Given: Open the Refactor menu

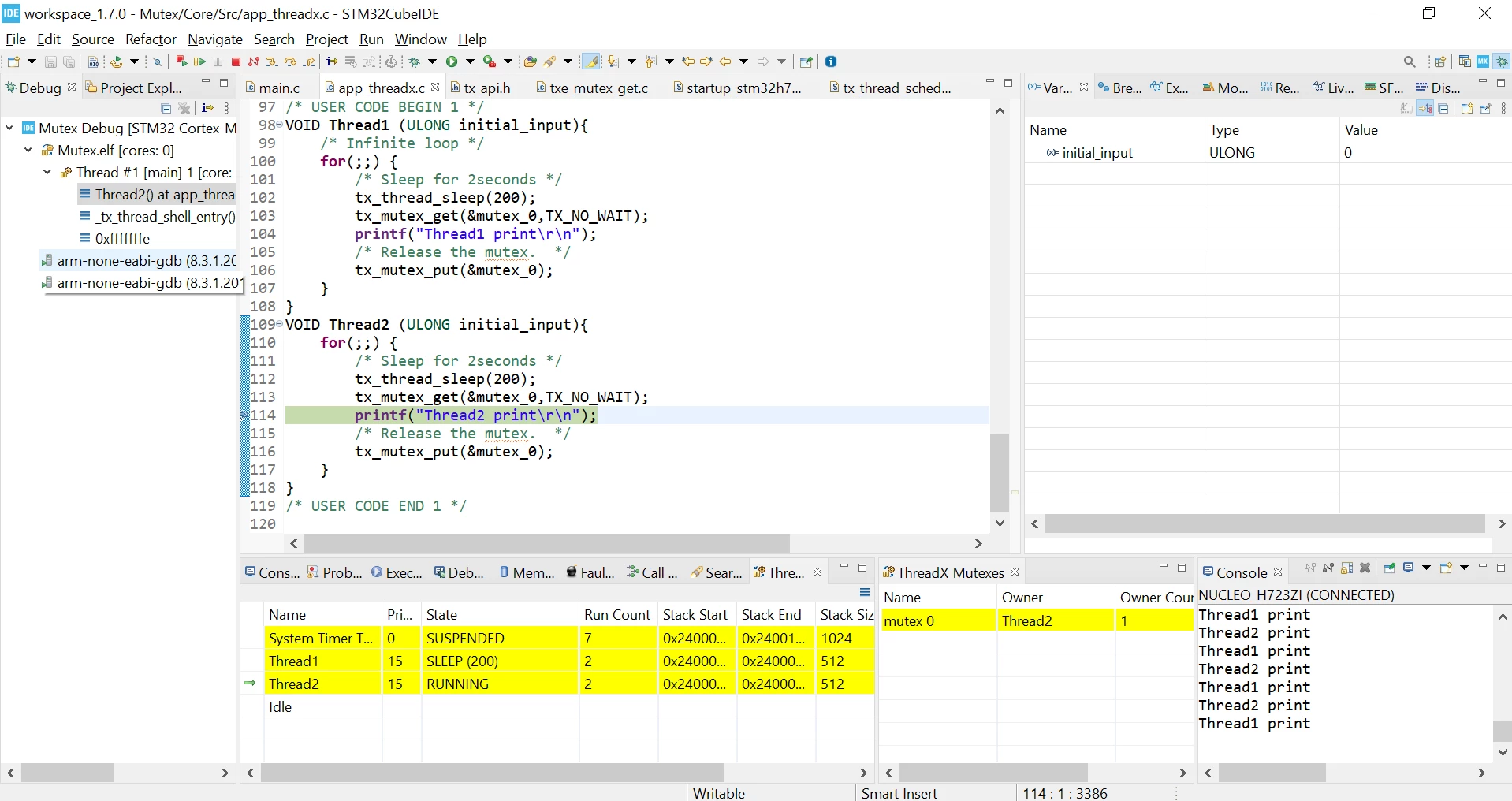Looking at the screenshot, I should point(151,39).
